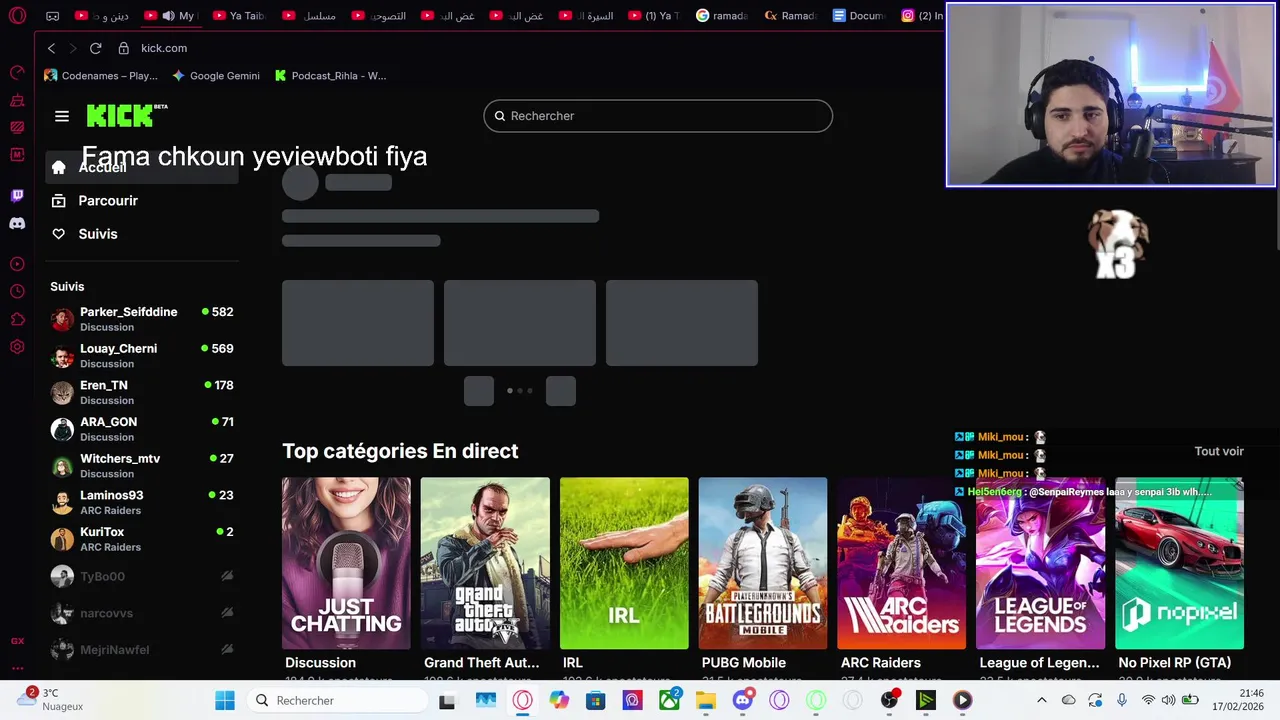Open the Opera GX sidebar player icon
This screenshot has width=1280, height=720.
(17, 264)
